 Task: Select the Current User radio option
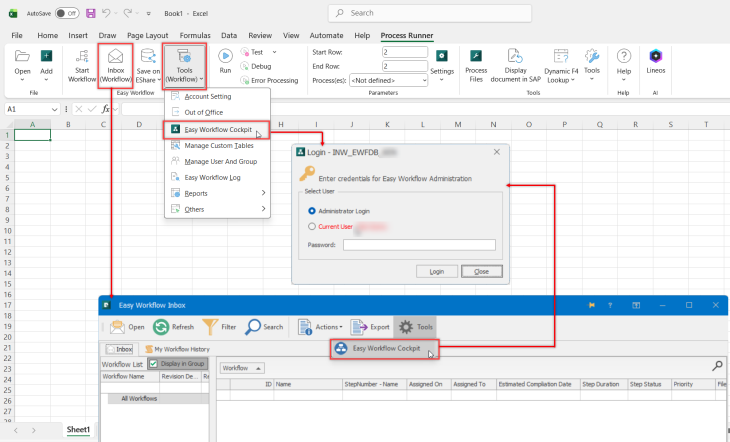point(312,226)
